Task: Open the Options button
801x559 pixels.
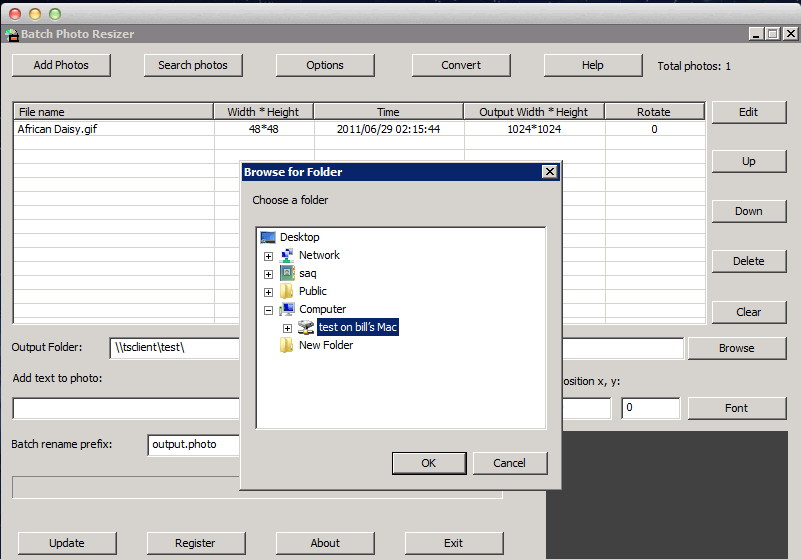Action: [x=324, y=65]
